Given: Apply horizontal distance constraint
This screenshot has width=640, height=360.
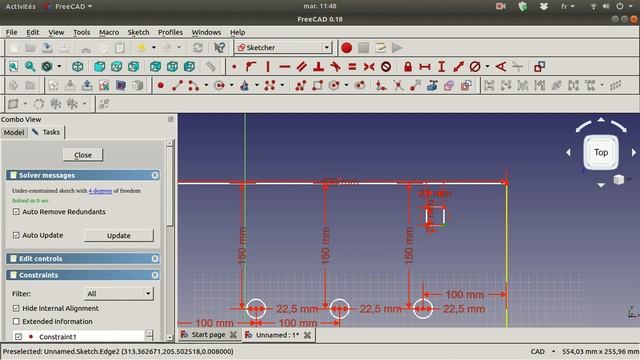Looking at the screenshot, I should (x=424, y=67).
